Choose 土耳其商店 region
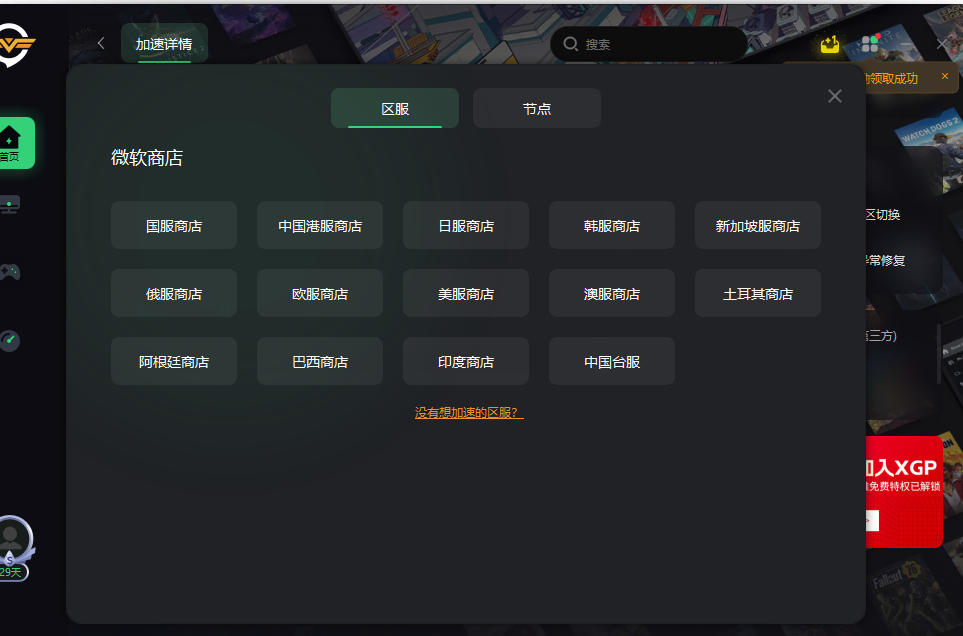Screen dimensions: 963x636 tap(758, 293)
